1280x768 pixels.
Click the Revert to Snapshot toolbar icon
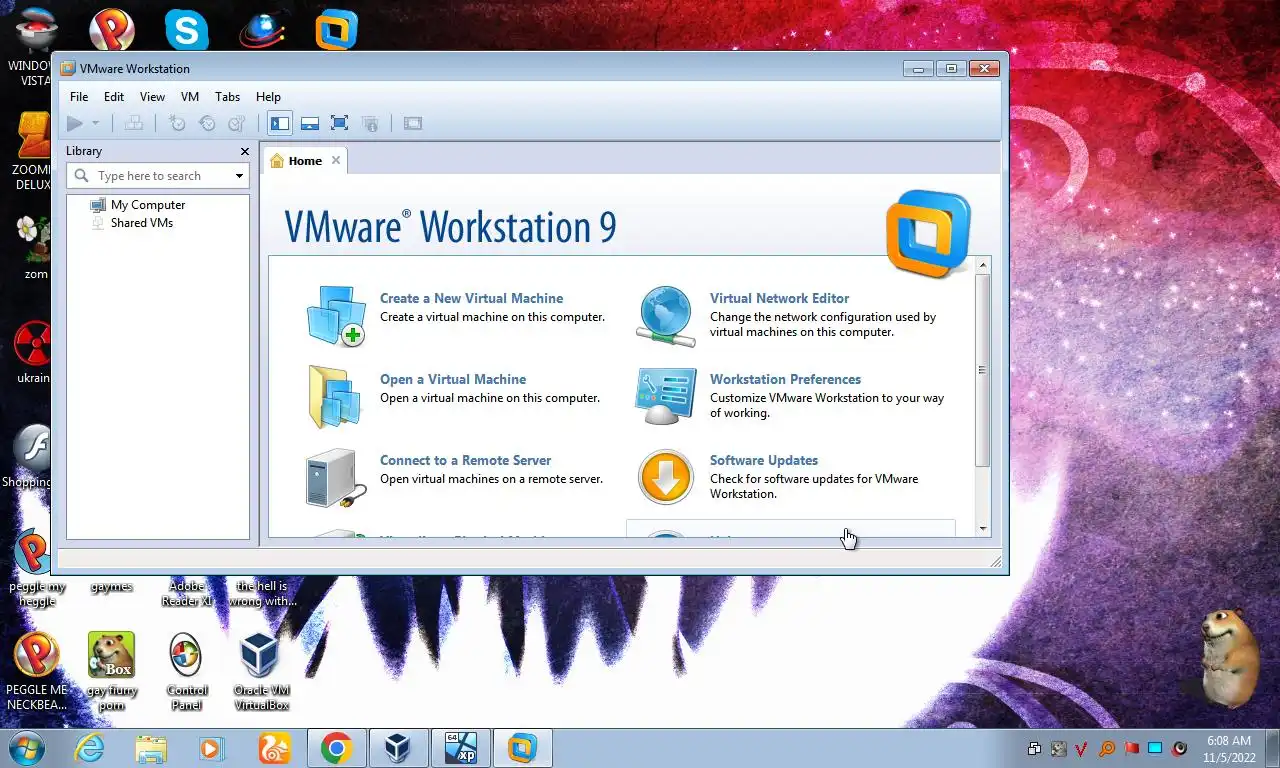tap(207, 123)
